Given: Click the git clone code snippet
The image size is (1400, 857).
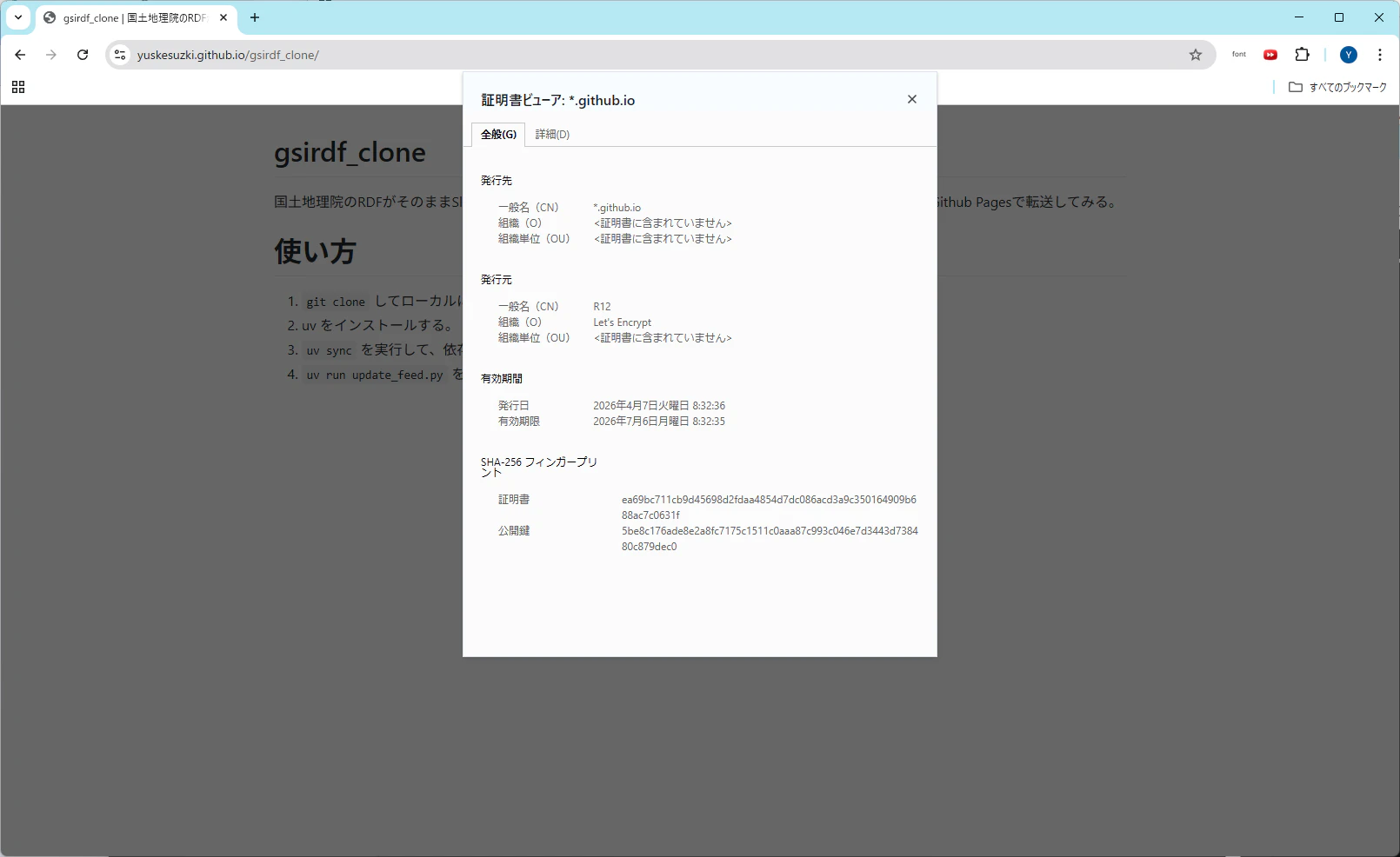Looking at the screenshot, I should click(x=336, y=302).
